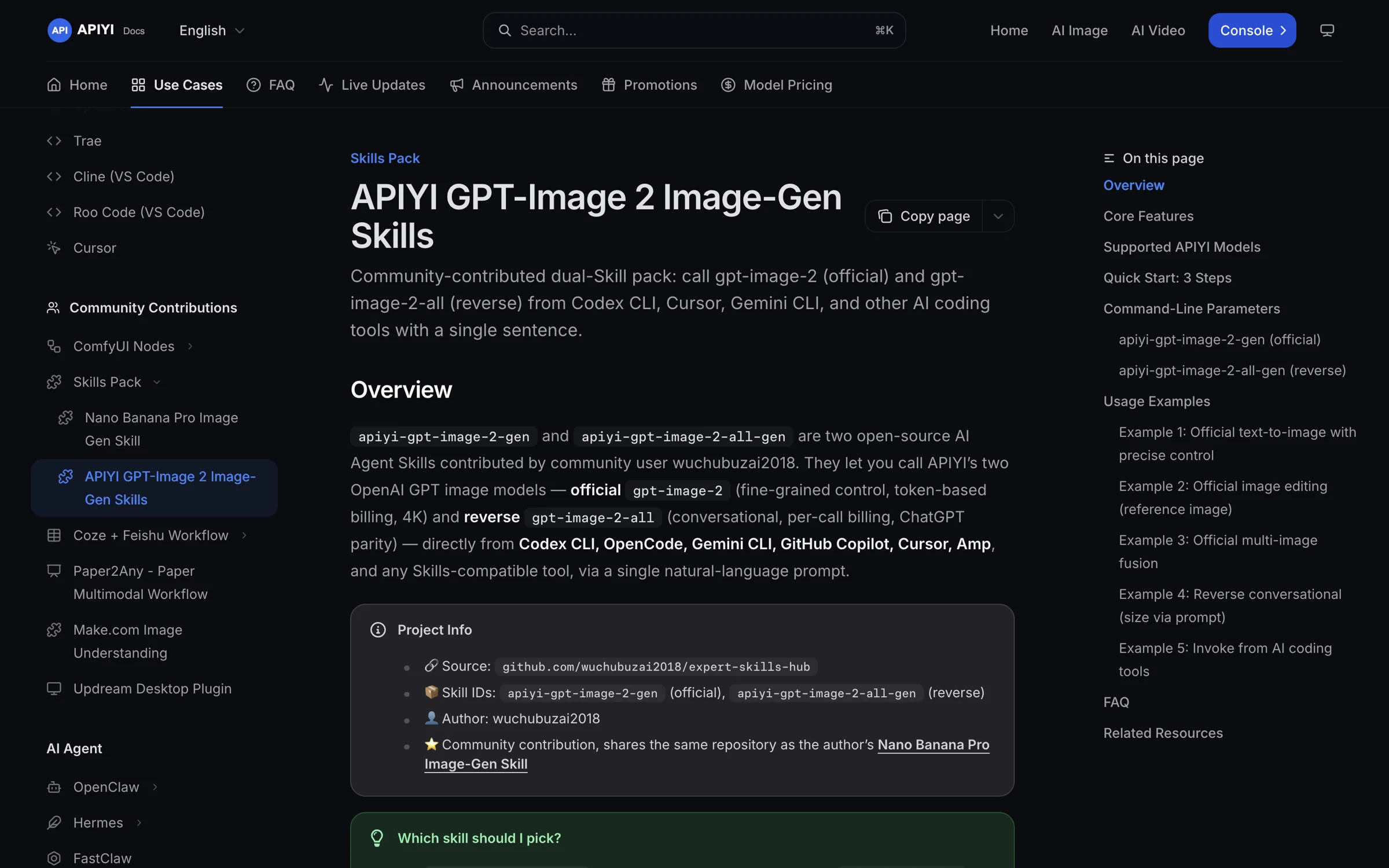Select the Home tab with house icon
Screen dimensions: 1389x868
coord(77,85)
